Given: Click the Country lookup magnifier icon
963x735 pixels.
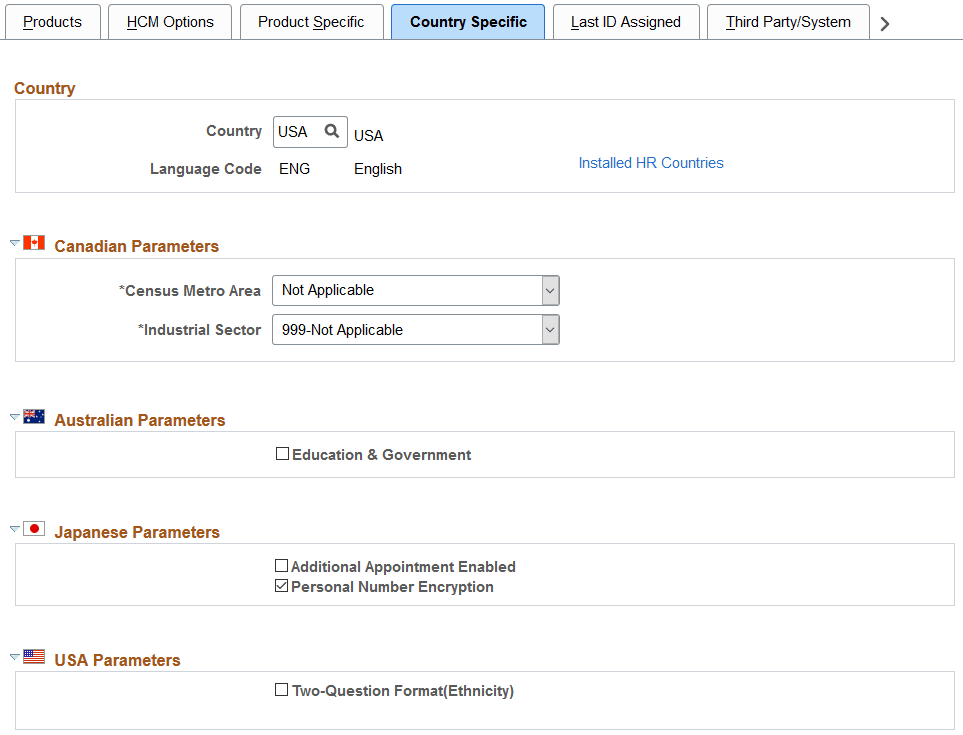Looking at the screenshot, I should pos(332,131).
